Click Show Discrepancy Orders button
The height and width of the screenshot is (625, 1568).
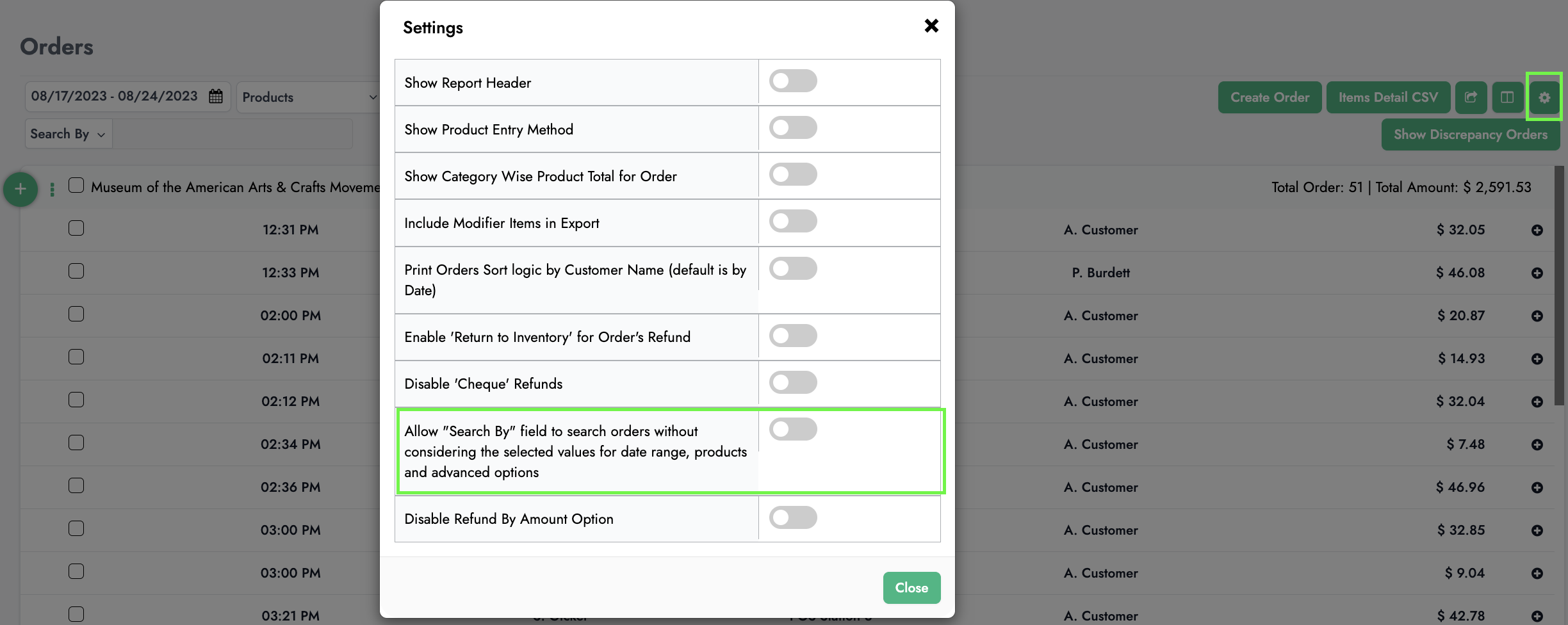point(1470,134)
